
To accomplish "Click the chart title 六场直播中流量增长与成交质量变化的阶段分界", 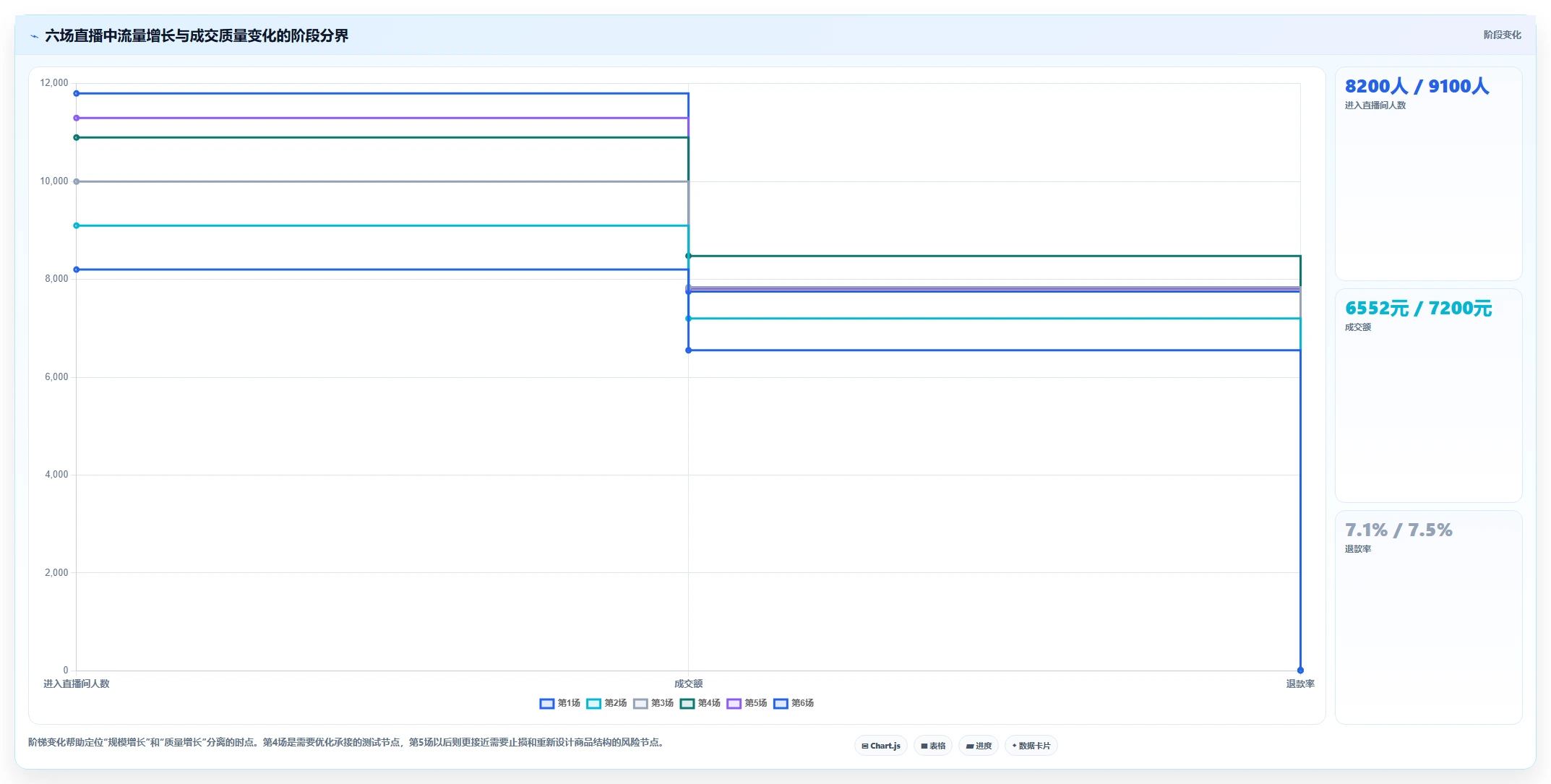I will (197, 35).
